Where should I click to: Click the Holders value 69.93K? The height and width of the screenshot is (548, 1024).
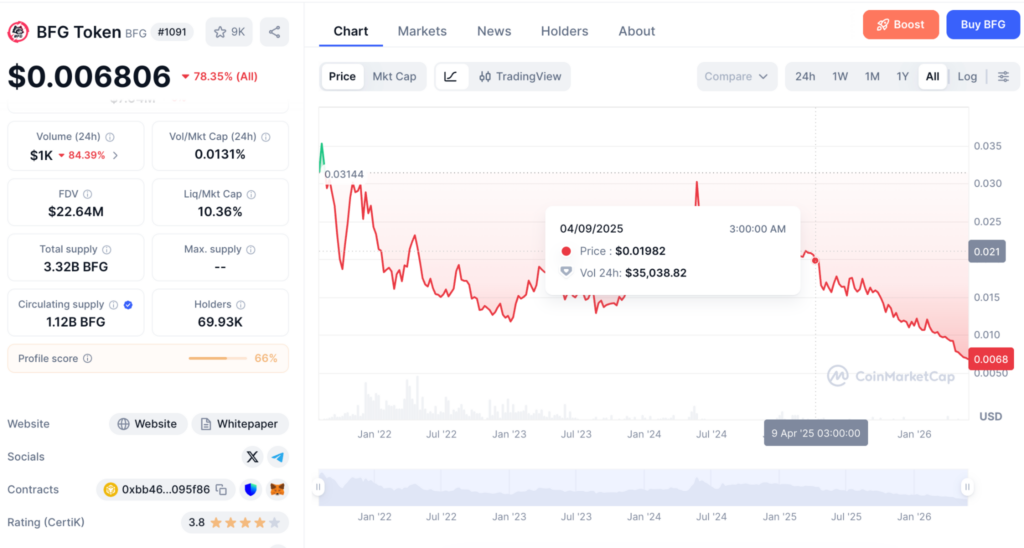(x=220, y=322)
